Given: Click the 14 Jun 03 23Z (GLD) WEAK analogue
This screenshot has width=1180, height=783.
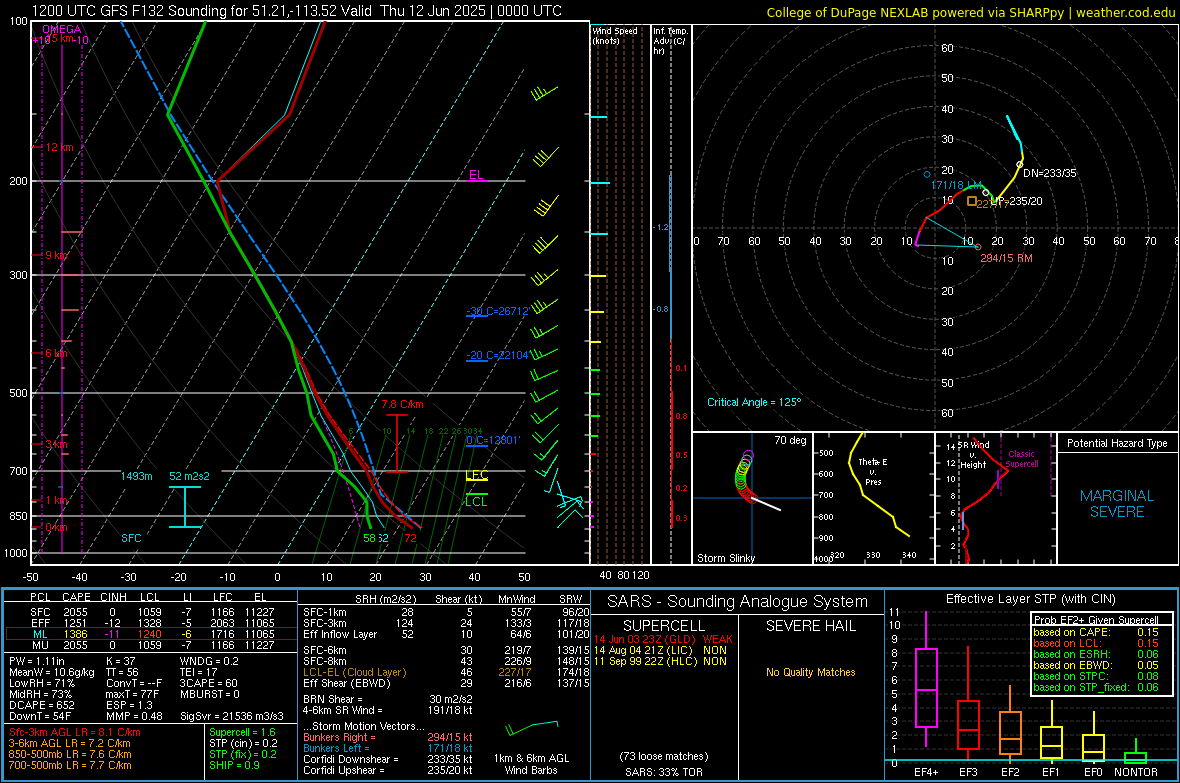Looking at the screenshot, I should click(663, 639).
